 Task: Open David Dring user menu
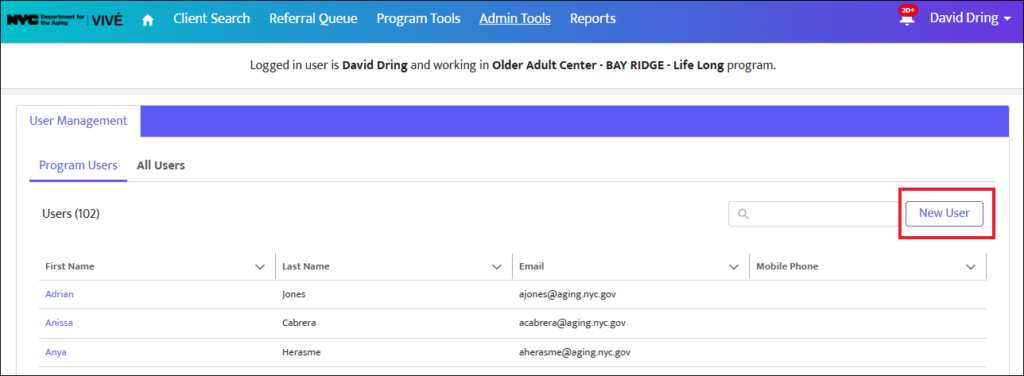(970, 18)
